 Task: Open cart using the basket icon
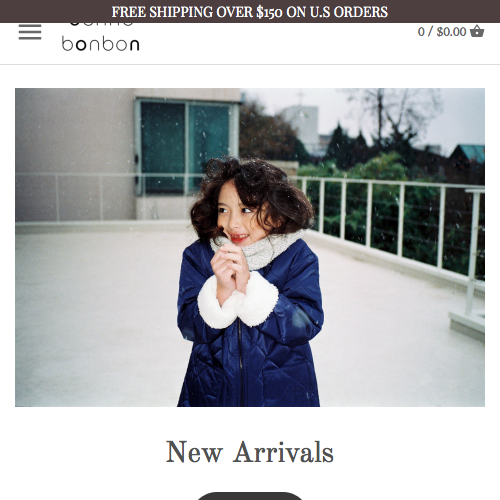tap(477, 31)
